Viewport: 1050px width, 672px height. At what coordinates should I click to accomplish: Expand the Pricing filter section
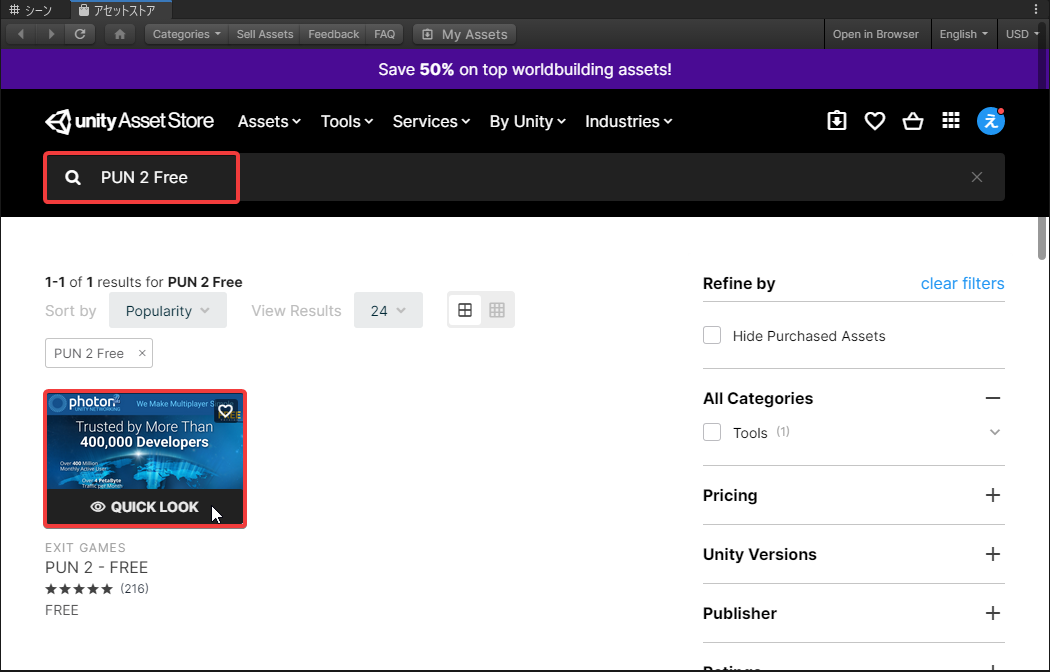coord(993,495)
